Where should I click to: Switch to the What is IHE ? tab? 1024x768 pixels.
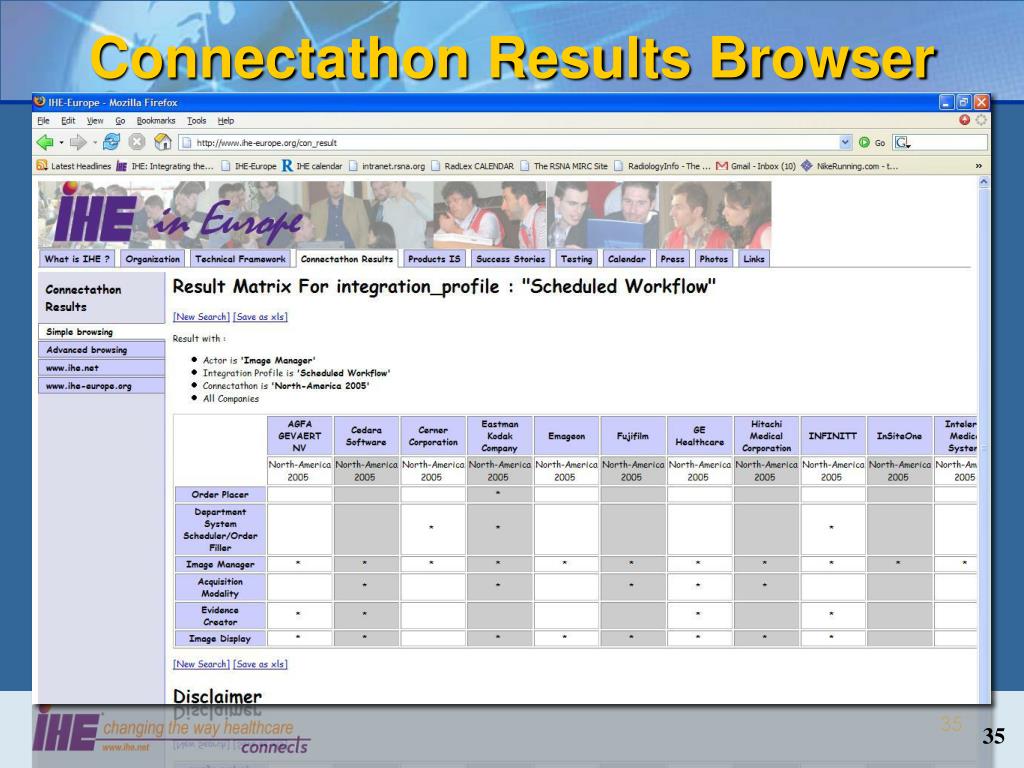[x=77, y=259]
